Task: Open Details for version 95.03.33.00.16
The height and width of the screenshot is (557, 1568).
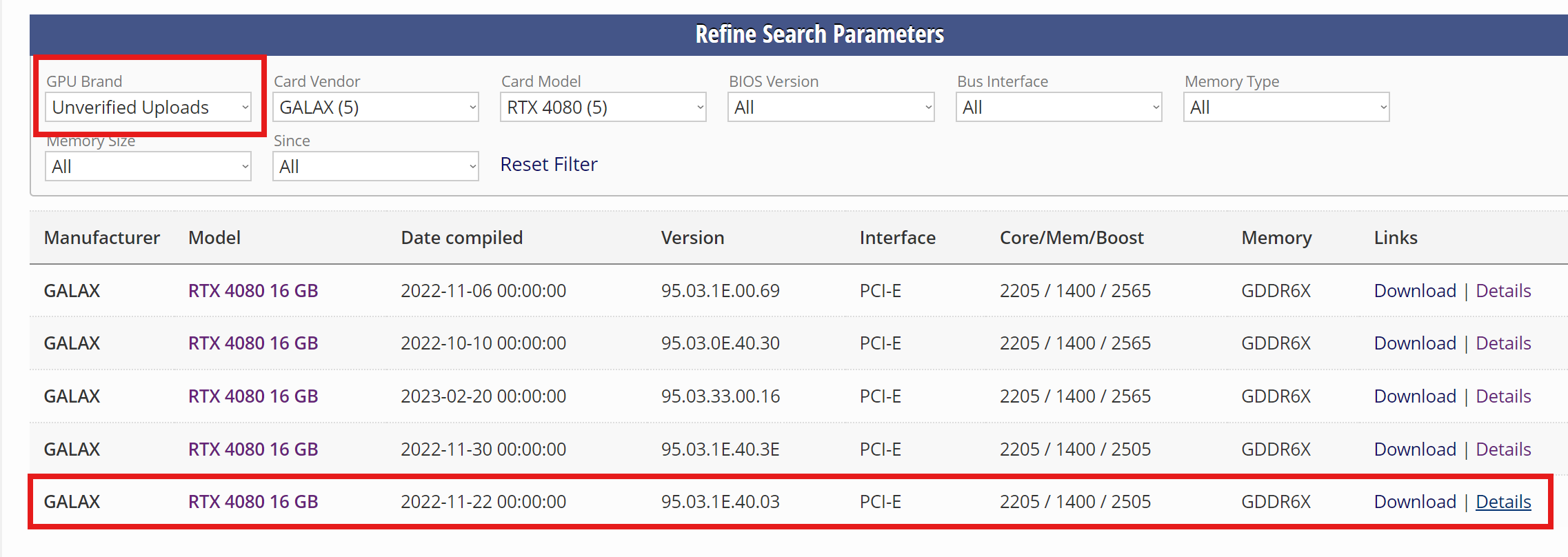Action: coord(1502,396)
